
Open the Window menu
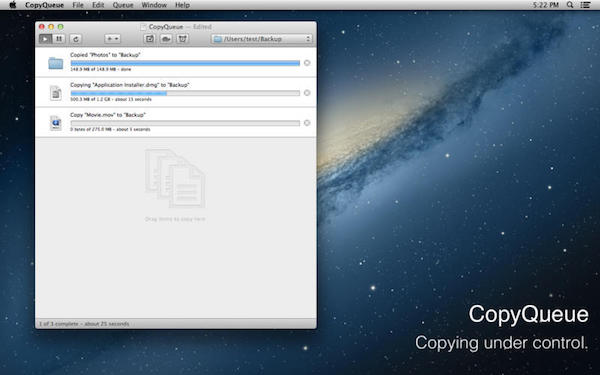154,5
